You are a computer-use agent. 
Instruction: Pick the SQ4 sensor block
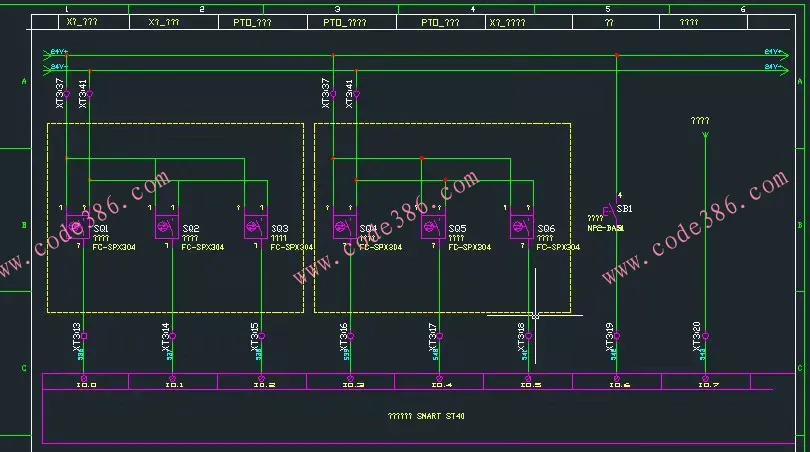pyautogui.click(x=345, y=228)
